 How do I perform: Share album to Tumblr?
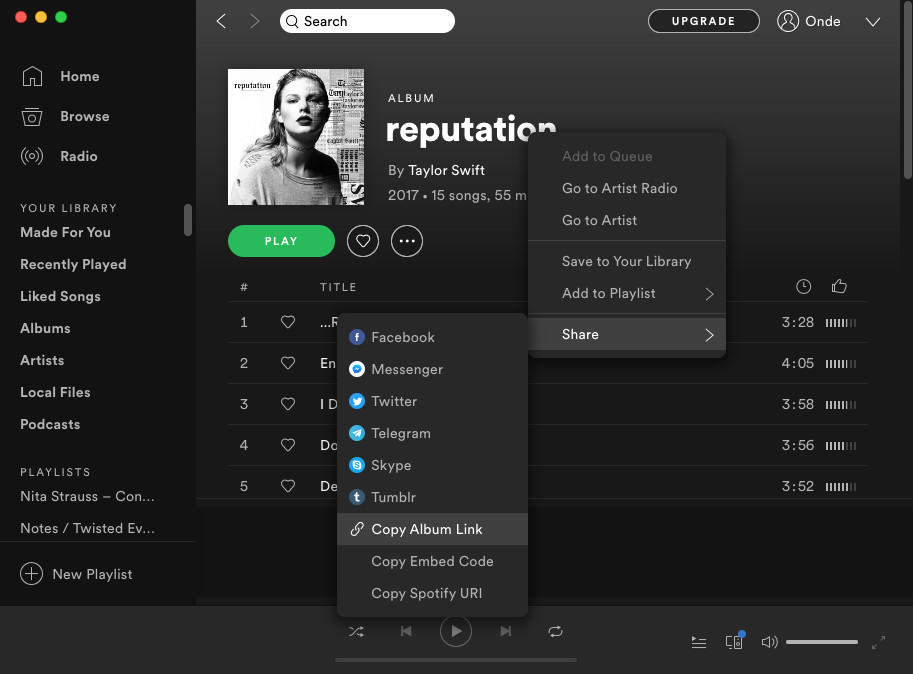coord(432,497)
